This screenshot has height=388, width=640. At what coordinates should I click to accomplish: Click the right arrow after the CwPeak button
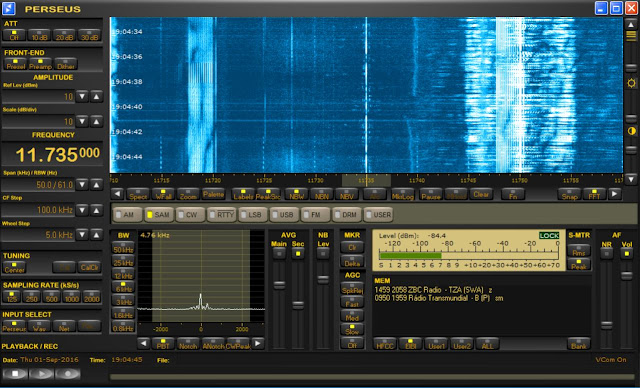point(258,344)
